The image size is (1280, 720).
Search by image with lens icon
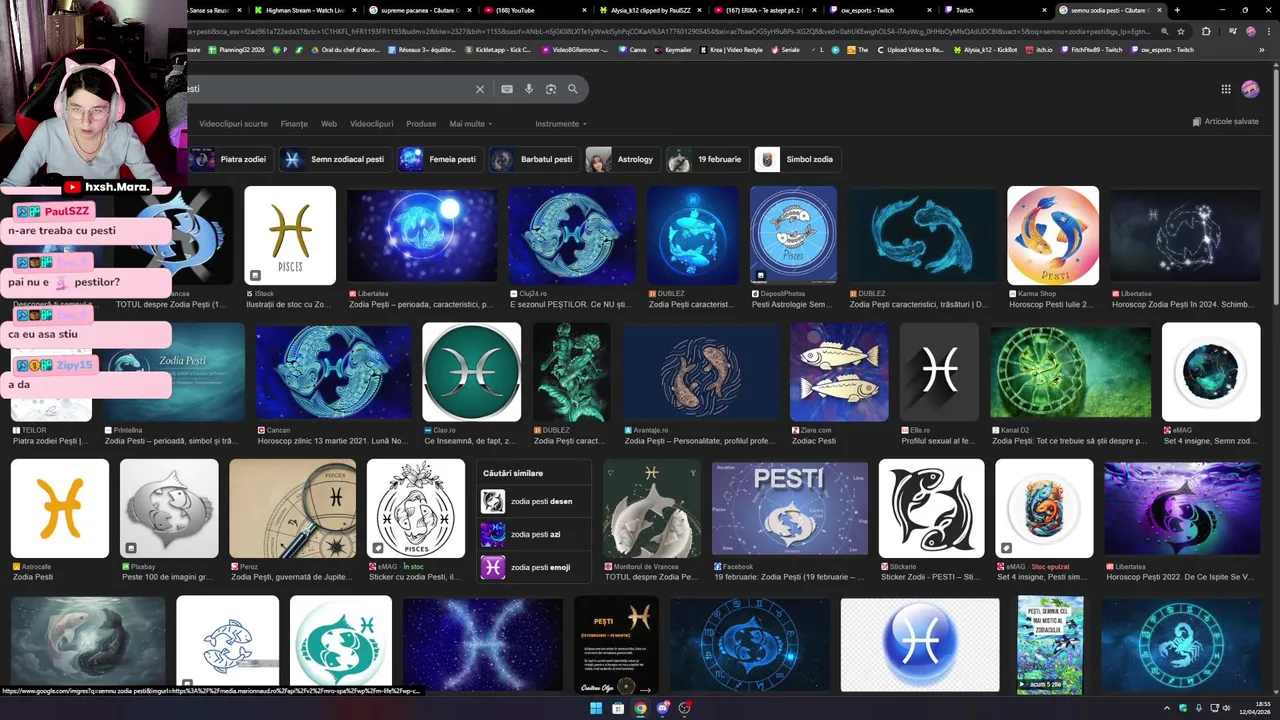click(551, 89)
